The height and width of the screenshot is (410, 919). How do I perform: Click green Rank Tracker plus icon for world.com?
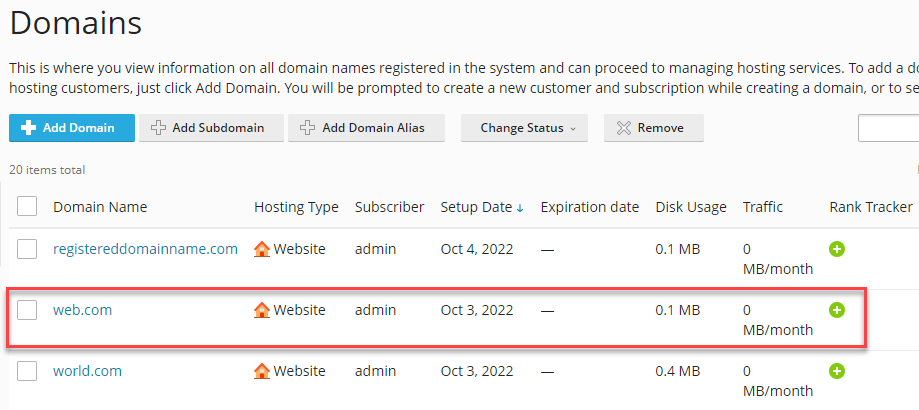[x=837, y=371]
